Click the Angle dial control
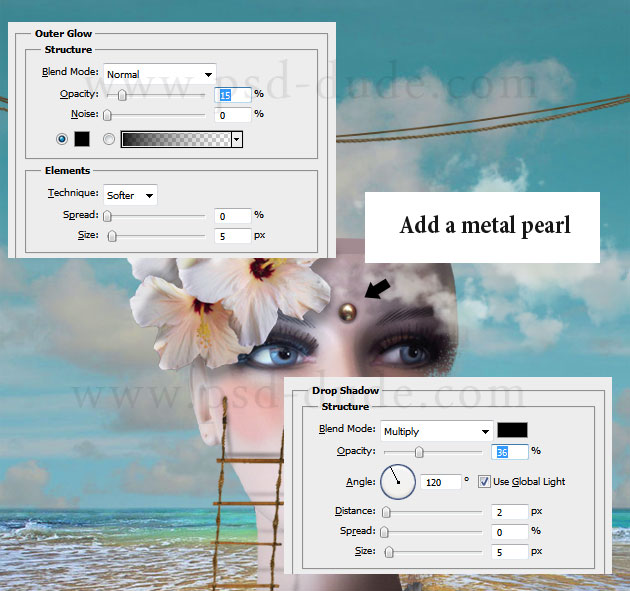 (x=398, y=482)
